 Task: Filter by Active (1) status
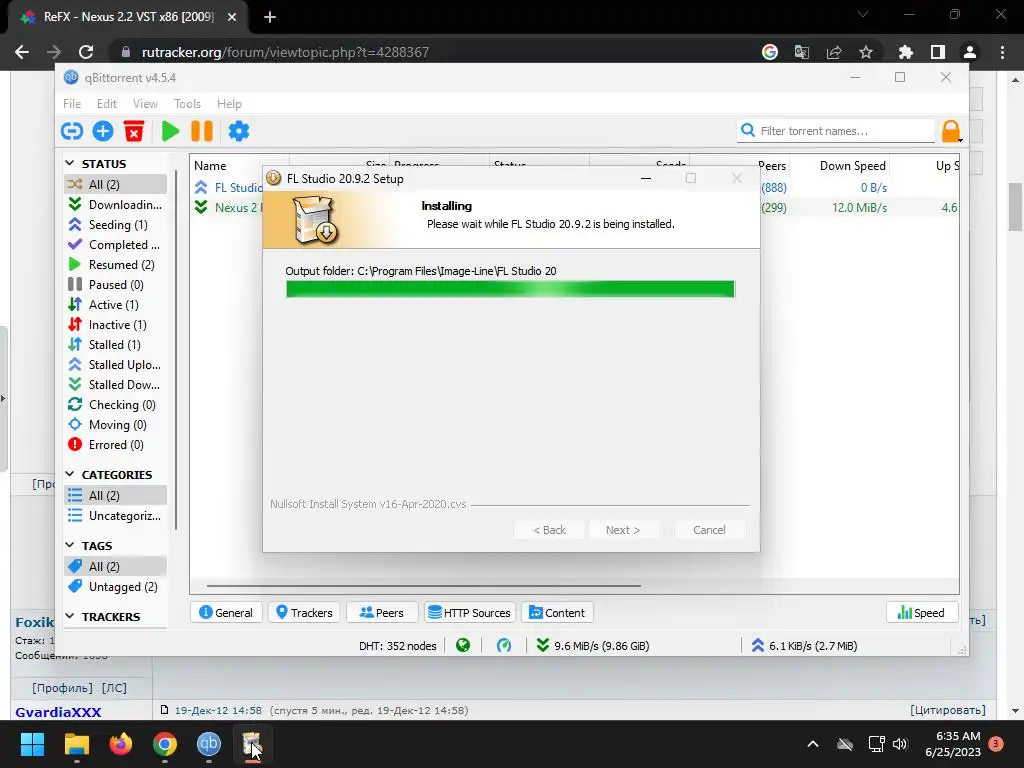(116, 305)
